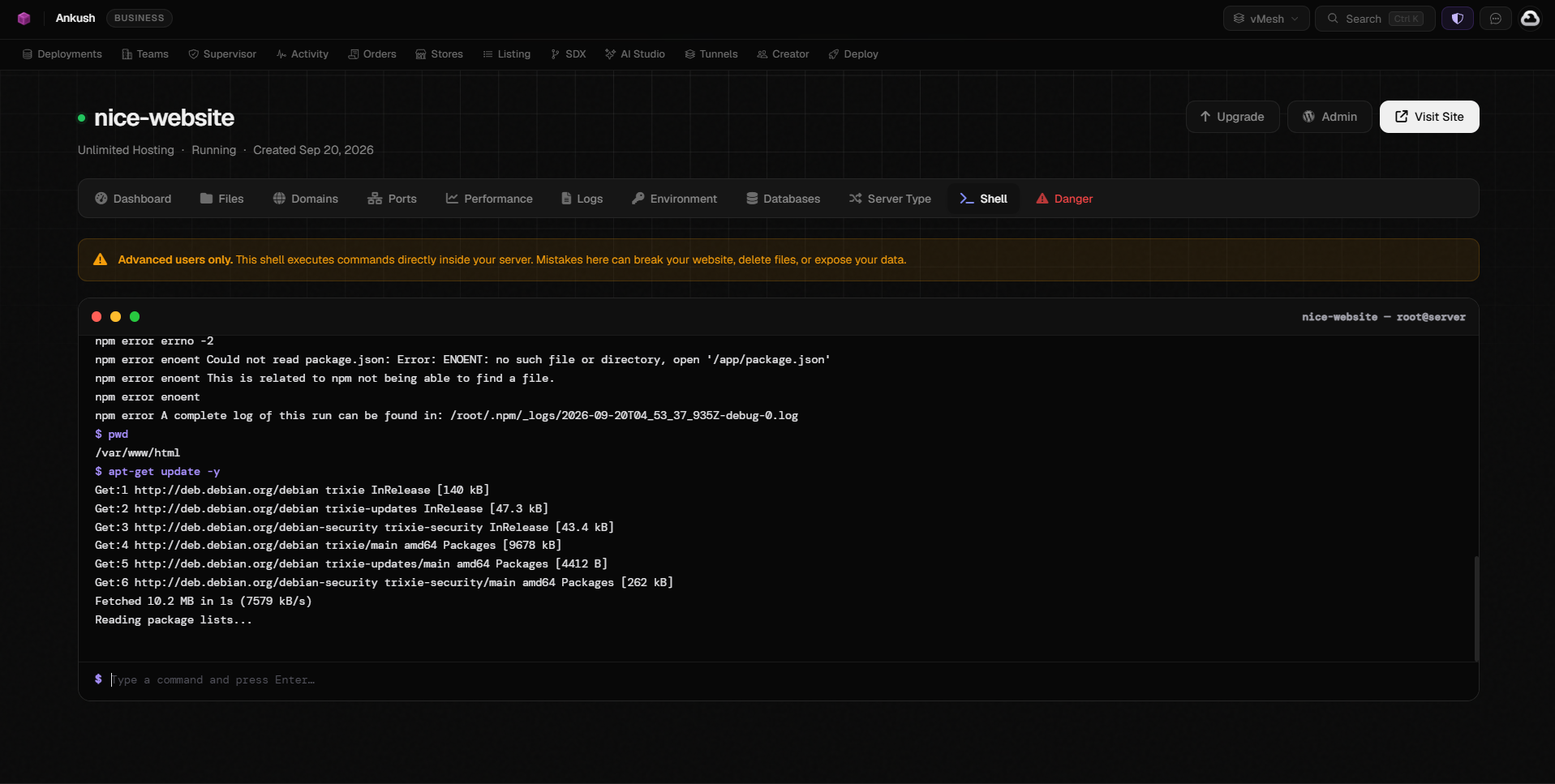1555x784 pixels.
Task: Open the SDX page
Action: (569, 54)
